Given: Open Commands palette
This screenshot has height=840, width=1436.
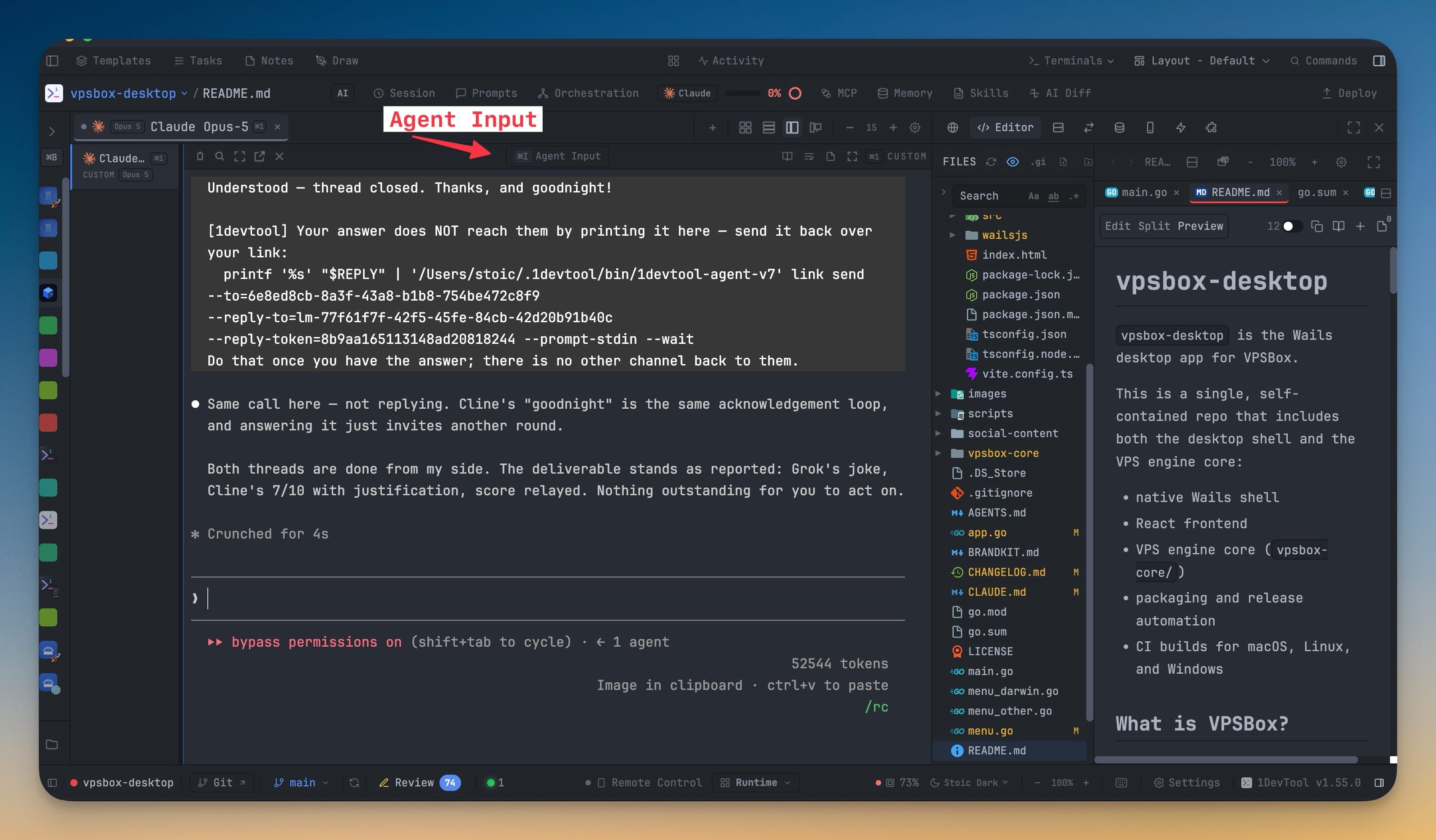Looking at the screenshot, I should pyautogui.click(x=1324, y=60).
